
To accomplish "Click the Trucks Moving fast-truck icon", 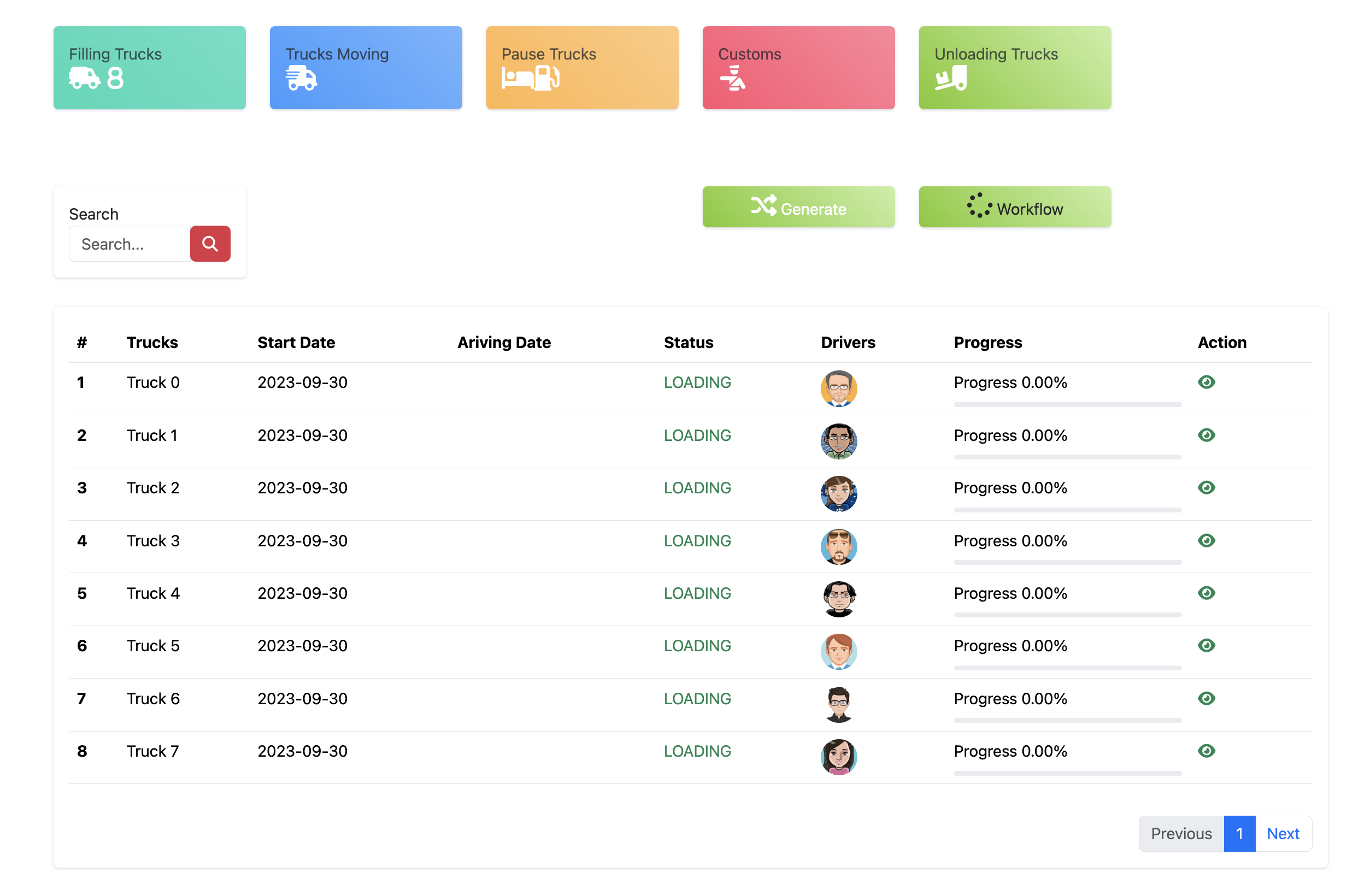I will point(301,78).
